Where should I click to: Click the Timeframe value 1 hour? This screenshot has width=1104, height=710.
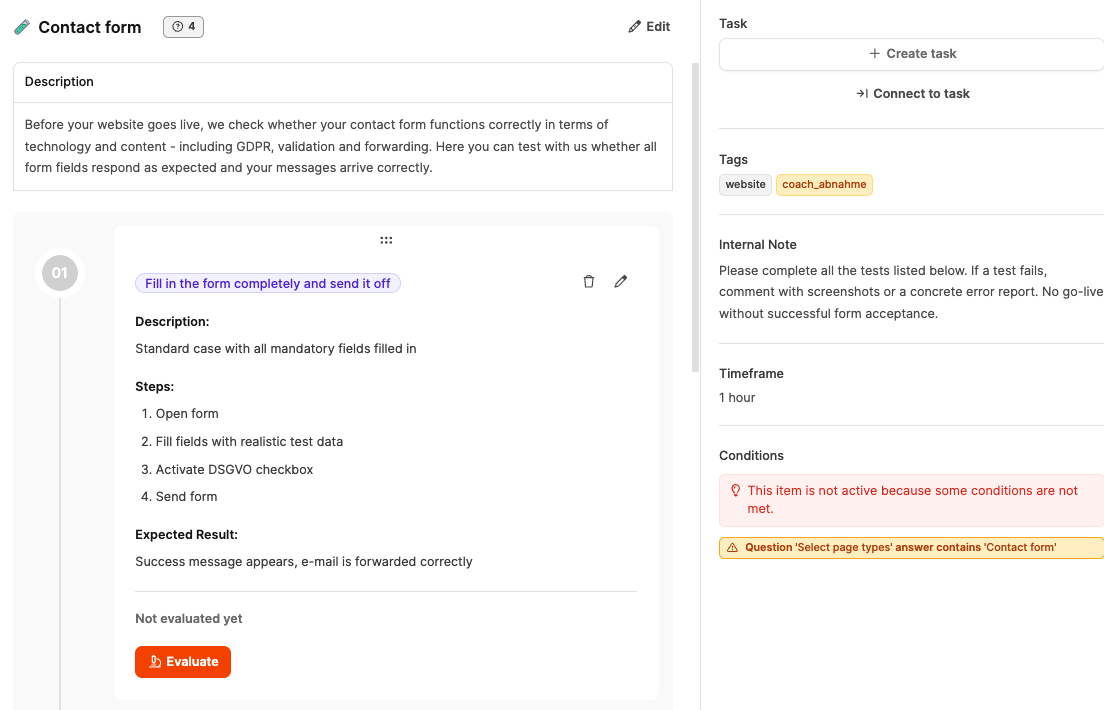pyautogui.click(x=737, y=398)
